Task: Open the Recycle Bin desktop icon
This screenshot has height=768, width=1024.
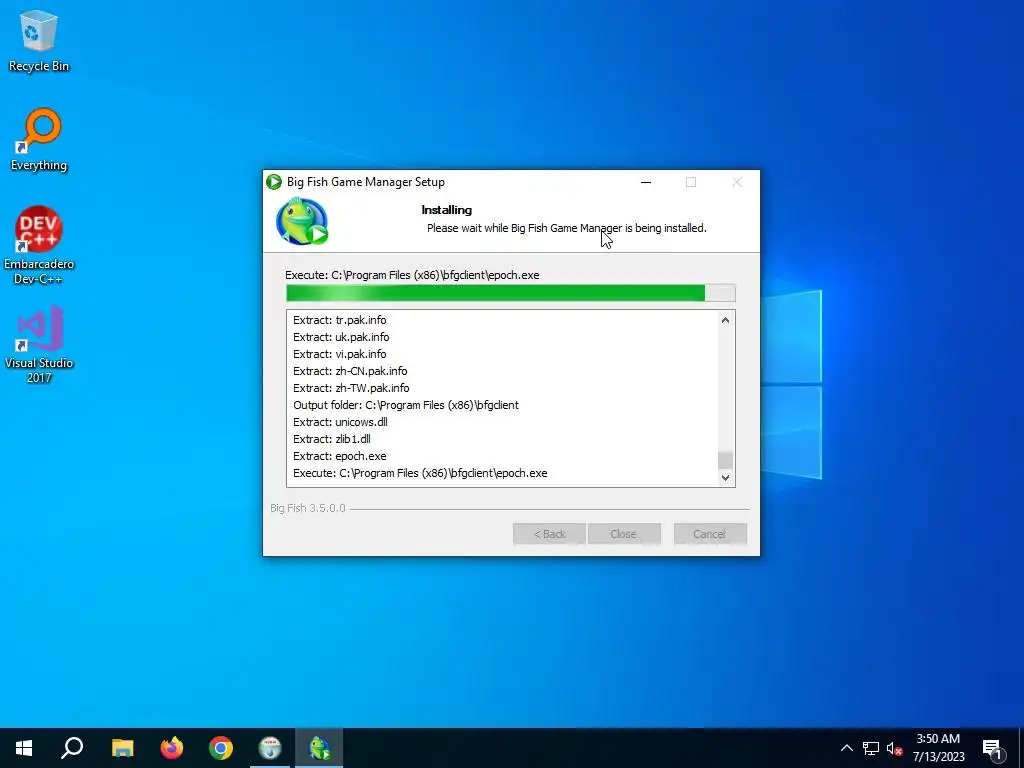Action: (x=39, y=40)
